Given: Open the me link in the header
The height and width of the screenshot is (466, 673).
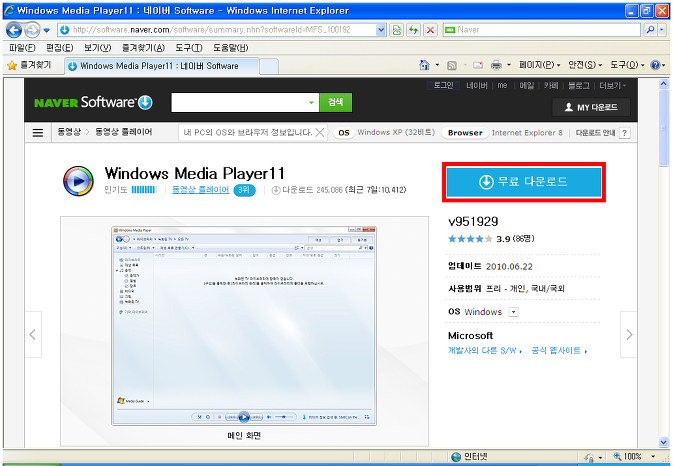Looking at the screenshot, I should pyautogui.click(x=502, y=86).
